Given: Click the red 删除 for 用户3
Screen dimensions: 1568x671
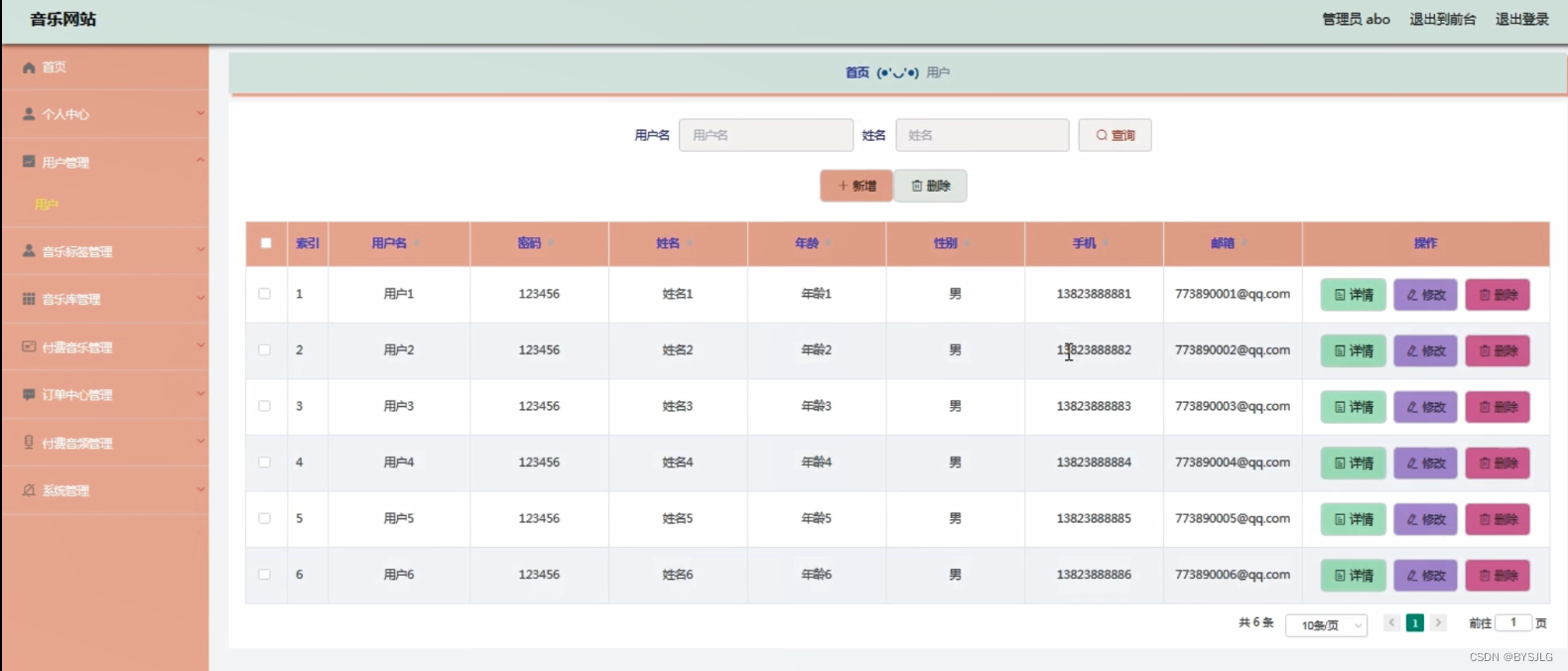Looking at the screenshot, I should tap(1498, 407).
